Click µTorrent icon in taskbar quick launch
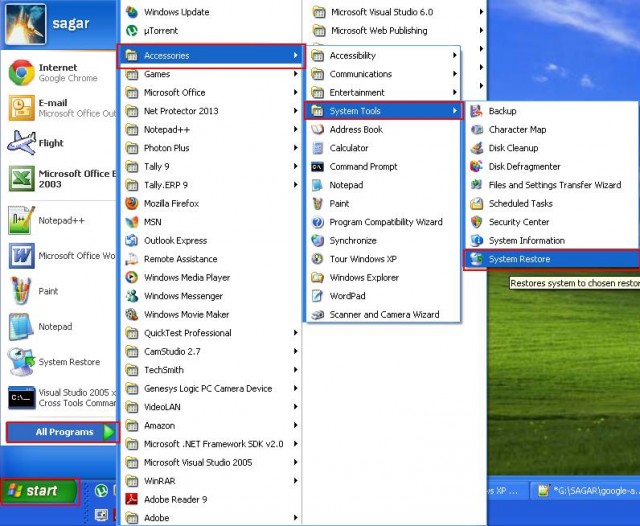 point(101,490)
